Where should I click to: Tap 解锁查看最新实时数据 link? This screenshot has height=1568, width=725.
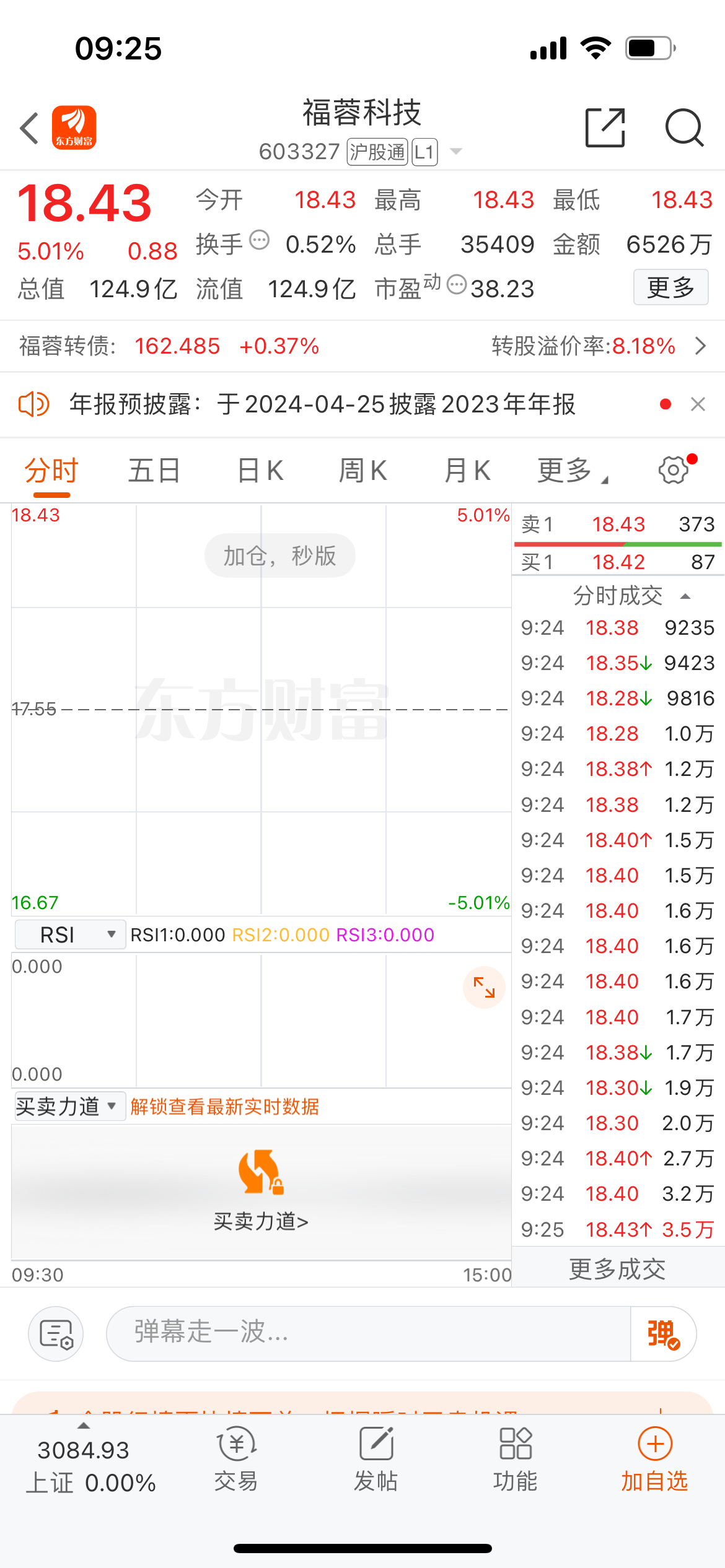point(225,1107)
